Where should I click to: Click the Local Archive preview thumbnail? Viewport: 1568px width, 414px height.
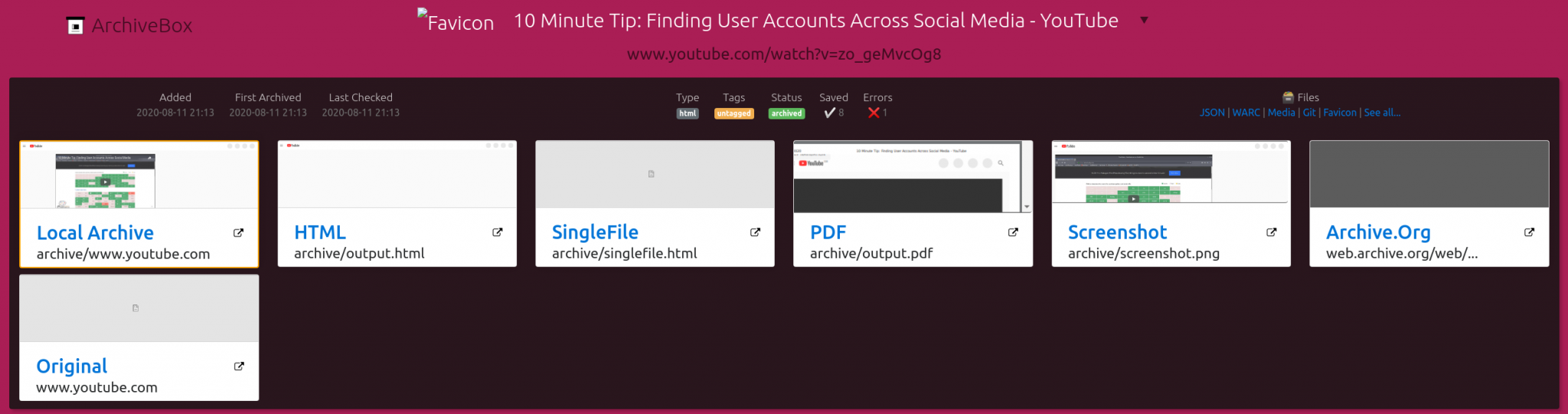(139, 174)
